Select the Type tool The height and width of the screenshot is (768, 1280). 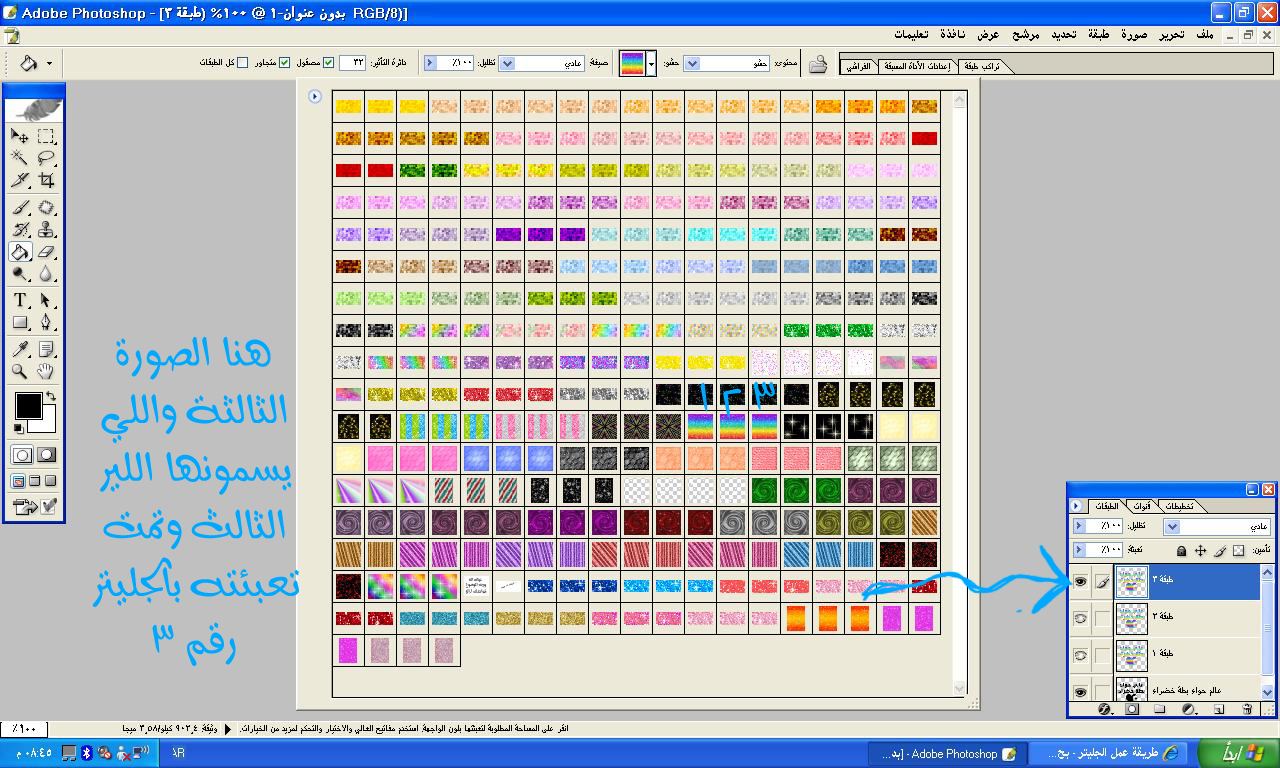[x=20, y=301]
